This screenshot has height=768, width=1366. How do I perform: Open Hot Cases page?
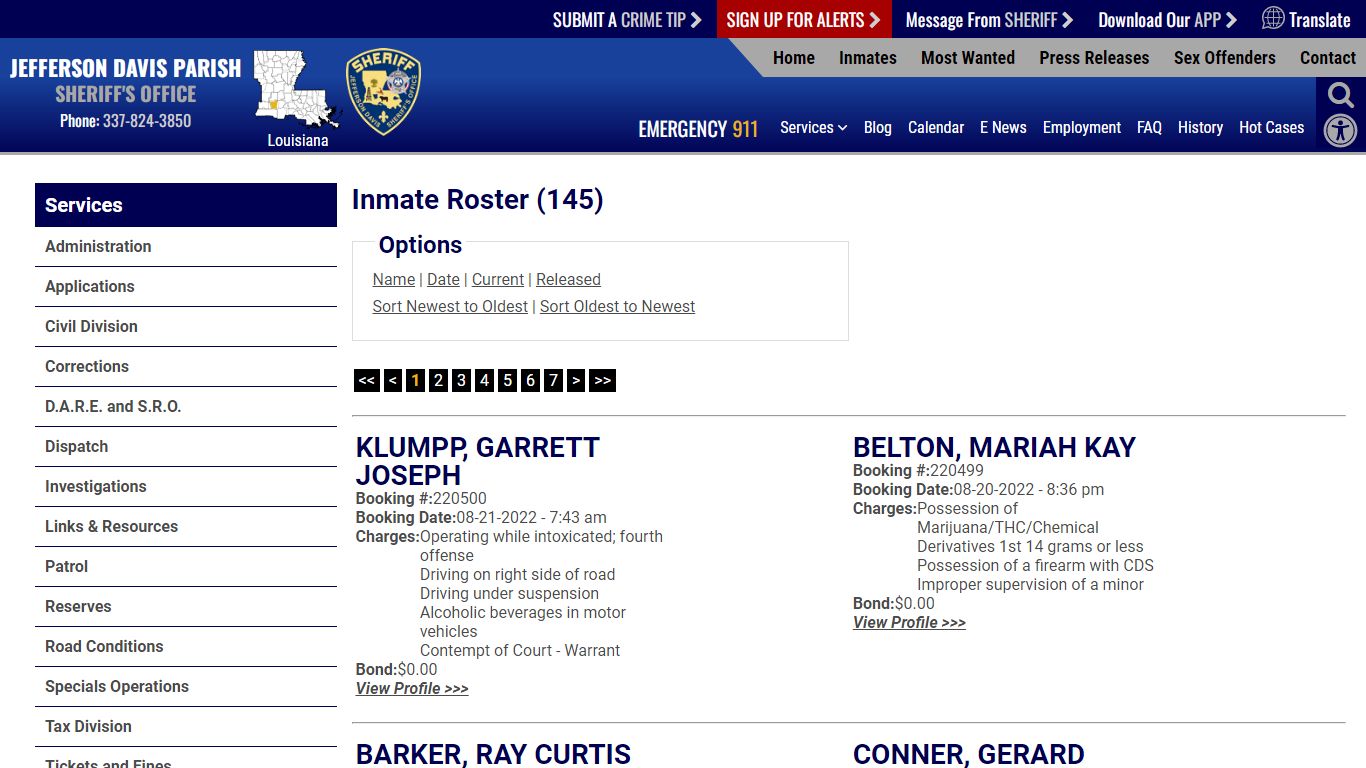pos(1272,127)
